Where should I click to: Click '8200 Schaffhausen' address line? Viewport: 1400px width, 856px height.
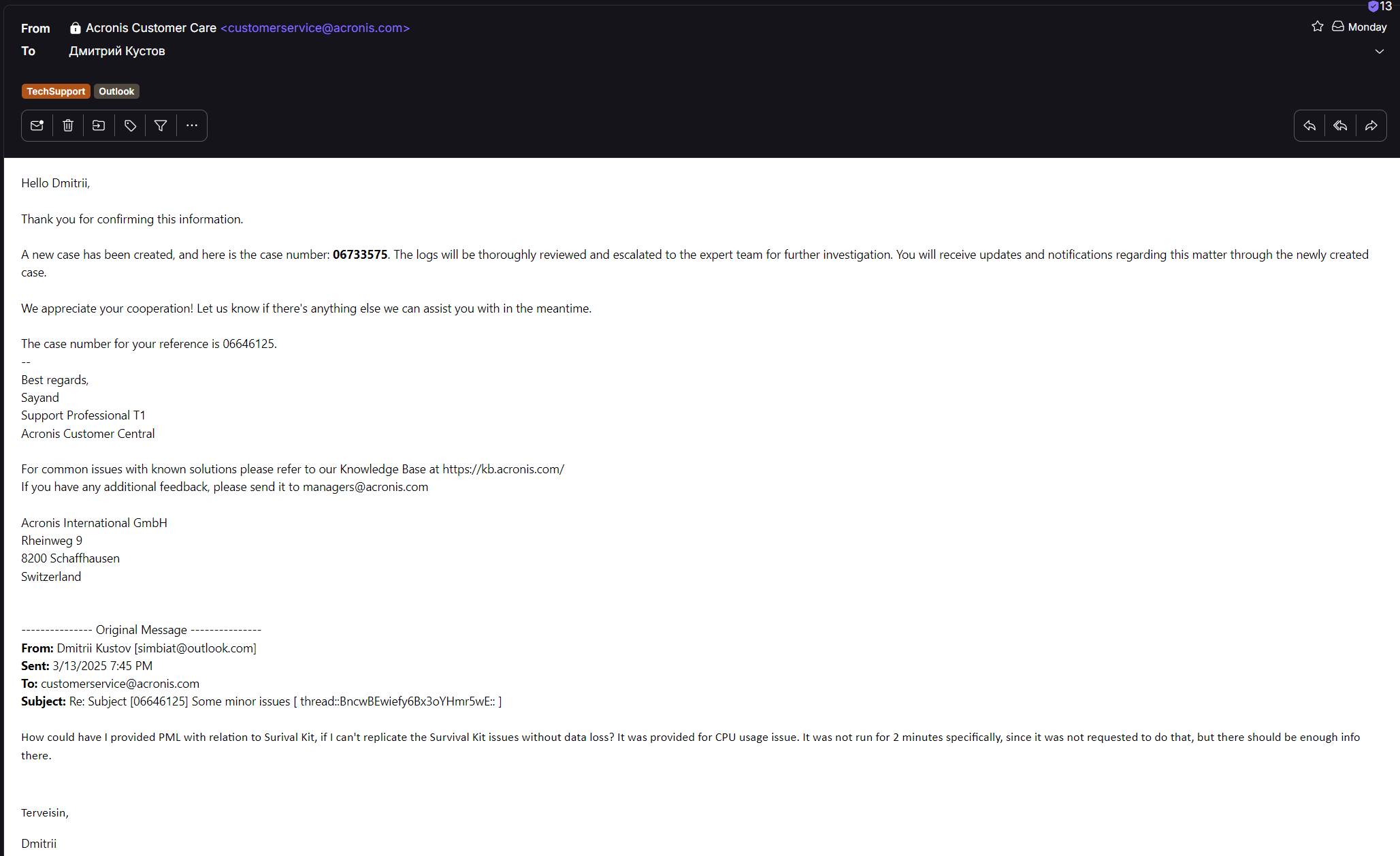[x=70, y=558]
